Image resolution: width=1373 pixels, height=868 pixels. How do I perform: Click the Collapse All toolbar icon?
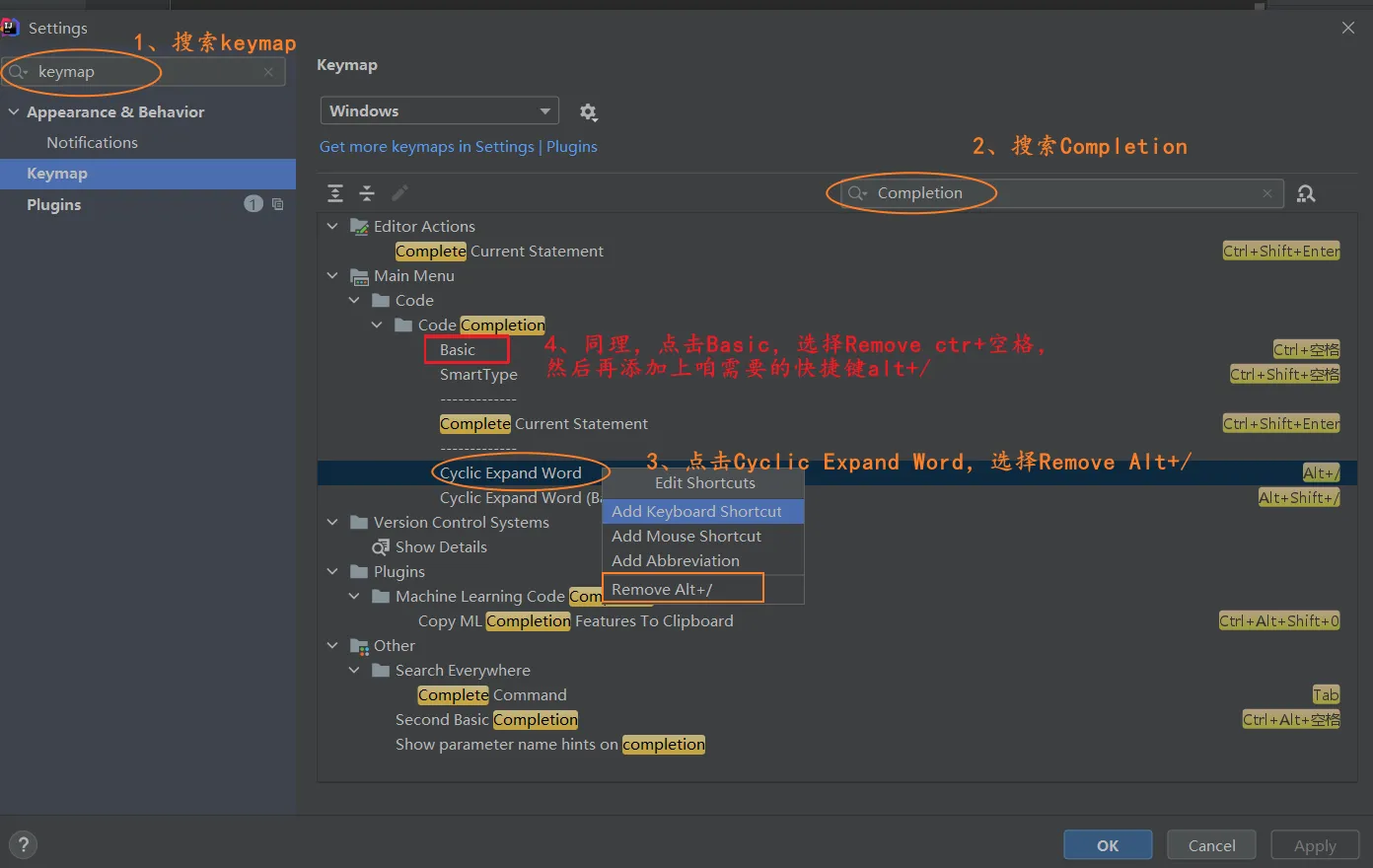(x=367, y=193)
